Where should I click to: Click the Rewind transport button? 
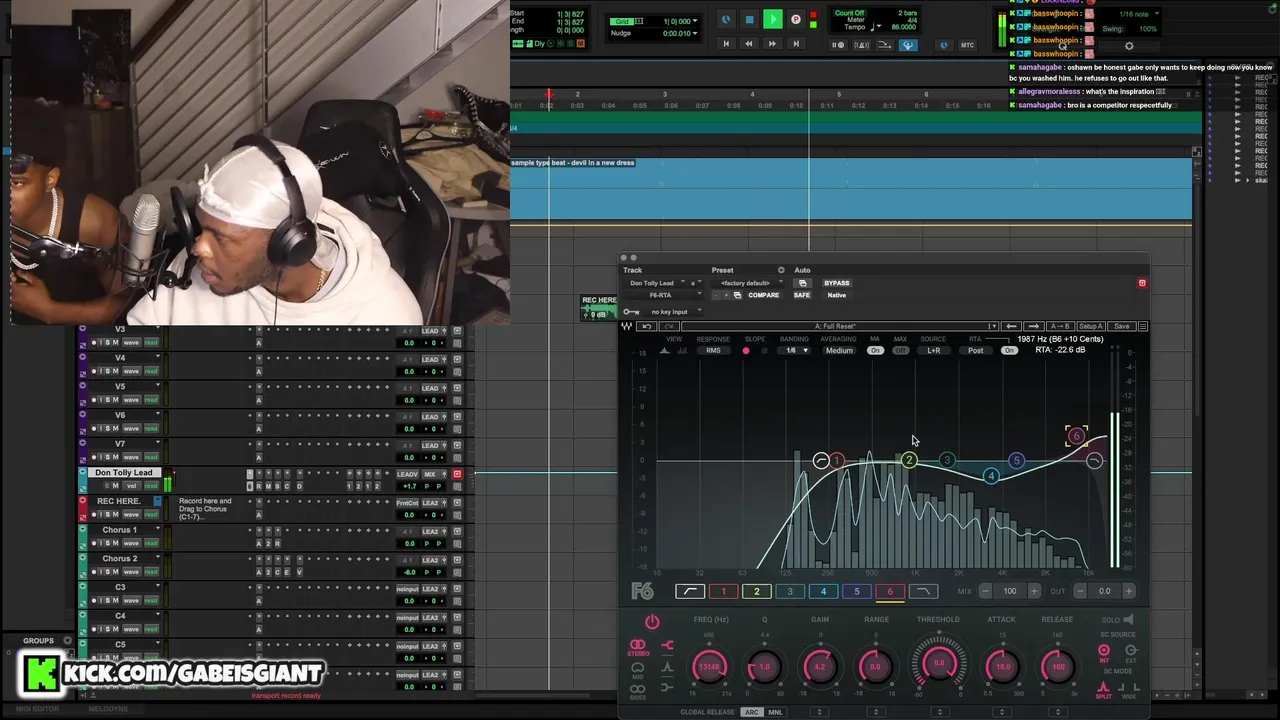(x=748, y=44)
